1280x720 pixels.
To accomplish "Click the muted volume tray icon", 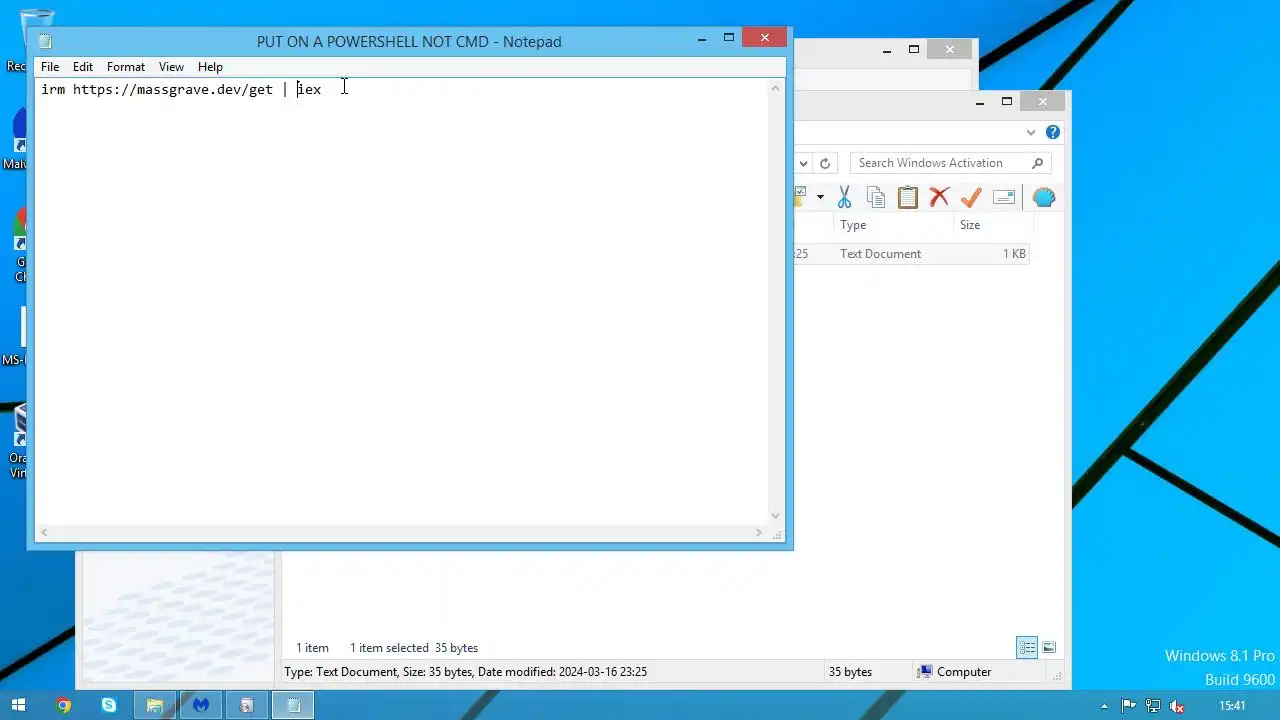I will pos(1177,706).
